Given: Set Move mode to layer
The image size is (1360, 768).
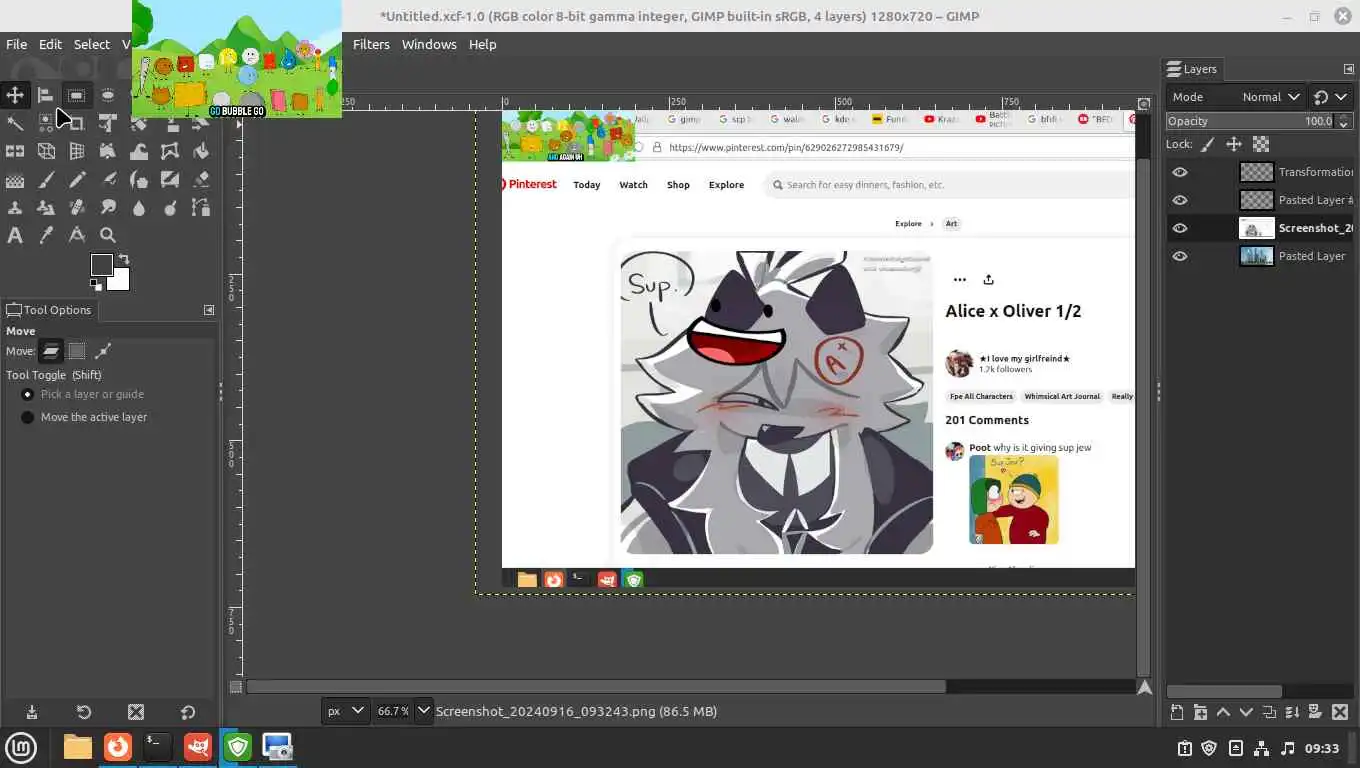Looking at the screenshot, I should [x=51, y=351].
